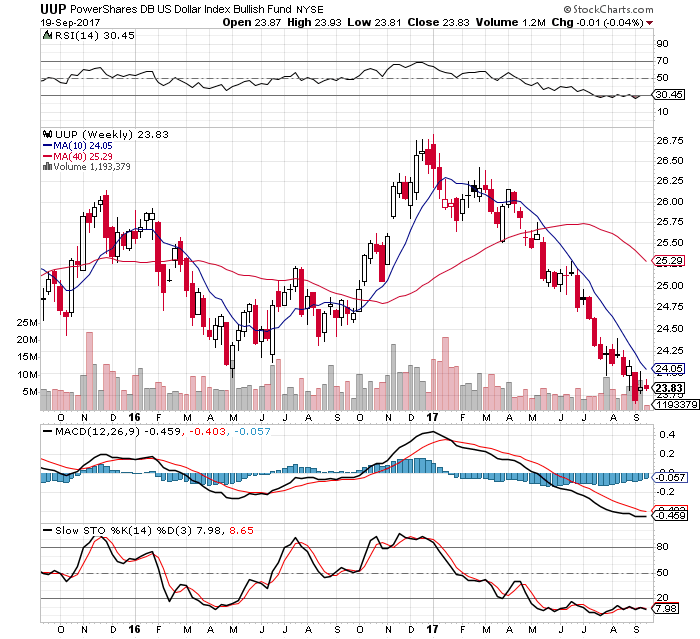Click the candlestick icon next to UUP (Weekly)
Image resolution: width=700 pixels, height=639 pixels.
[47, 134]
